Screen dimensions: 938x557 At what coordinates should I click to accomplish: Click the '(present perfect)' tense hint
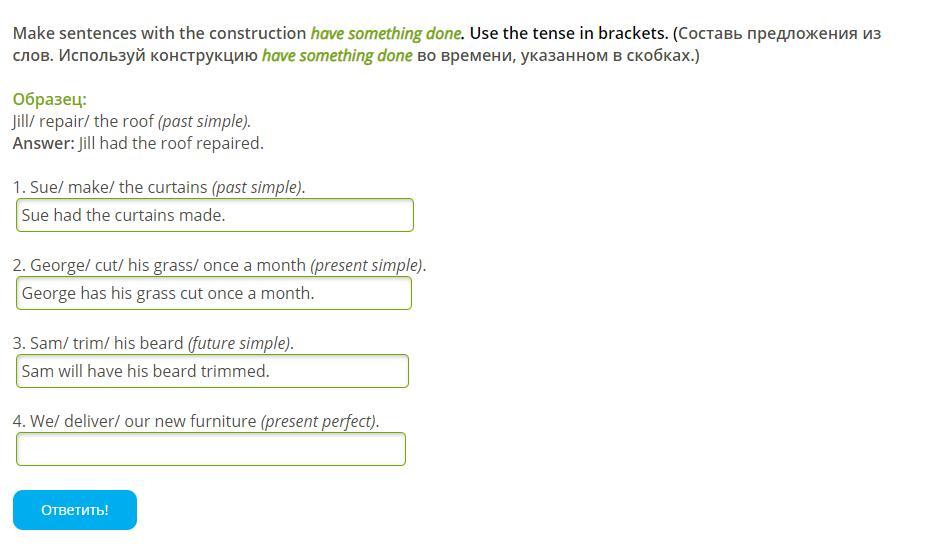(x=319, y=421)
